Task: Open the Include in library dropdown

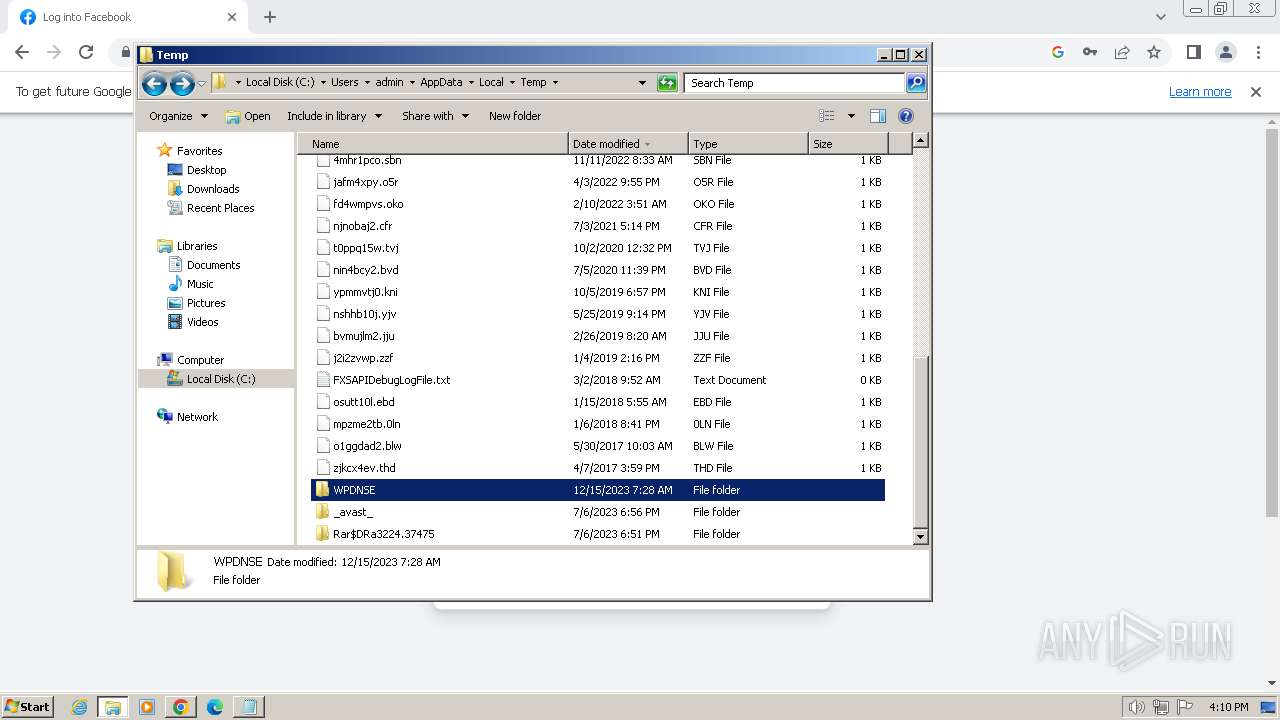Action: (x=334, y=116)
